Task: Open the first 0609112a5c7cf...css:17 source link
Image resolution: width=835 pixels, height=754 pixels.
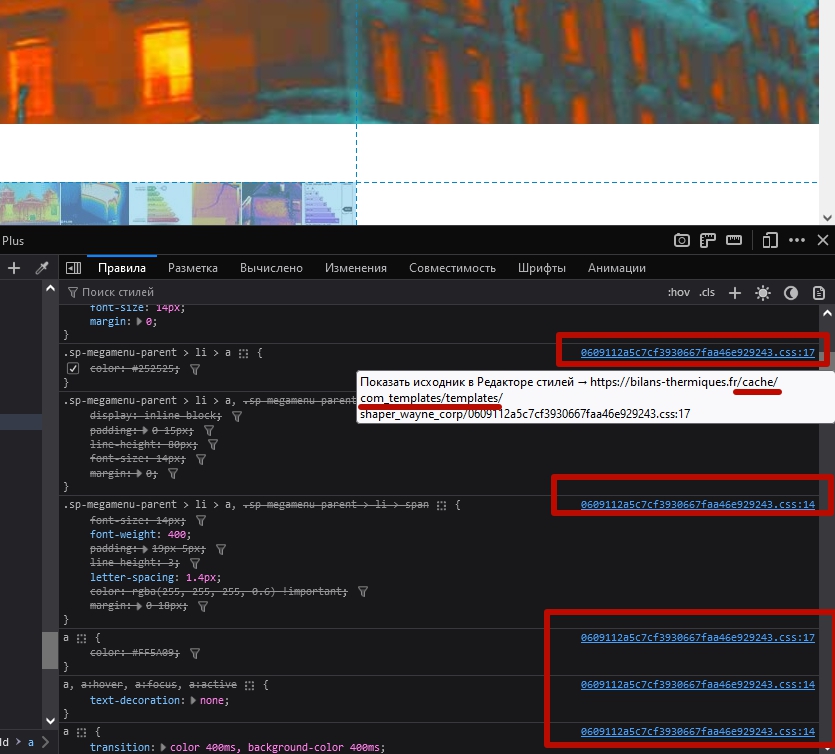Action: (697, 353)
